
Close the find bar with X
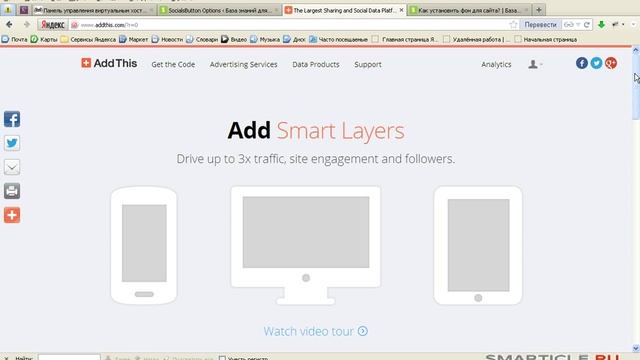tap(6, 358)
